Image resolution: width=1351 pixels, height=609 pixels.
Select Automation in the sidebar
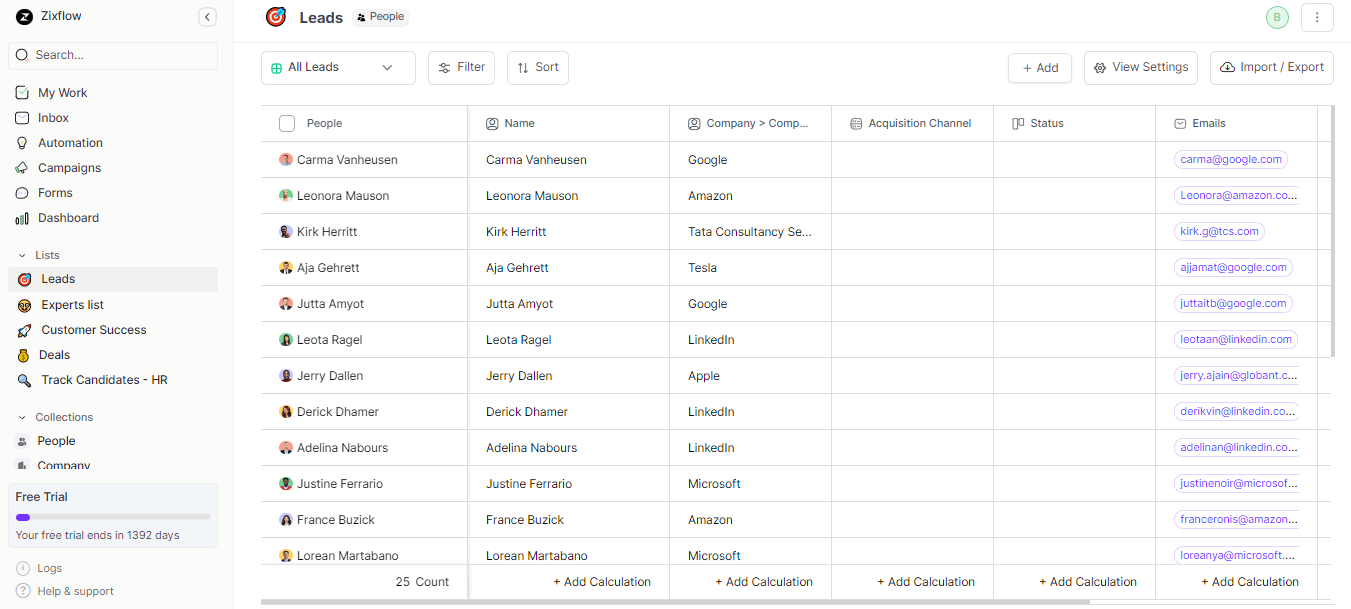pos(69,142)
